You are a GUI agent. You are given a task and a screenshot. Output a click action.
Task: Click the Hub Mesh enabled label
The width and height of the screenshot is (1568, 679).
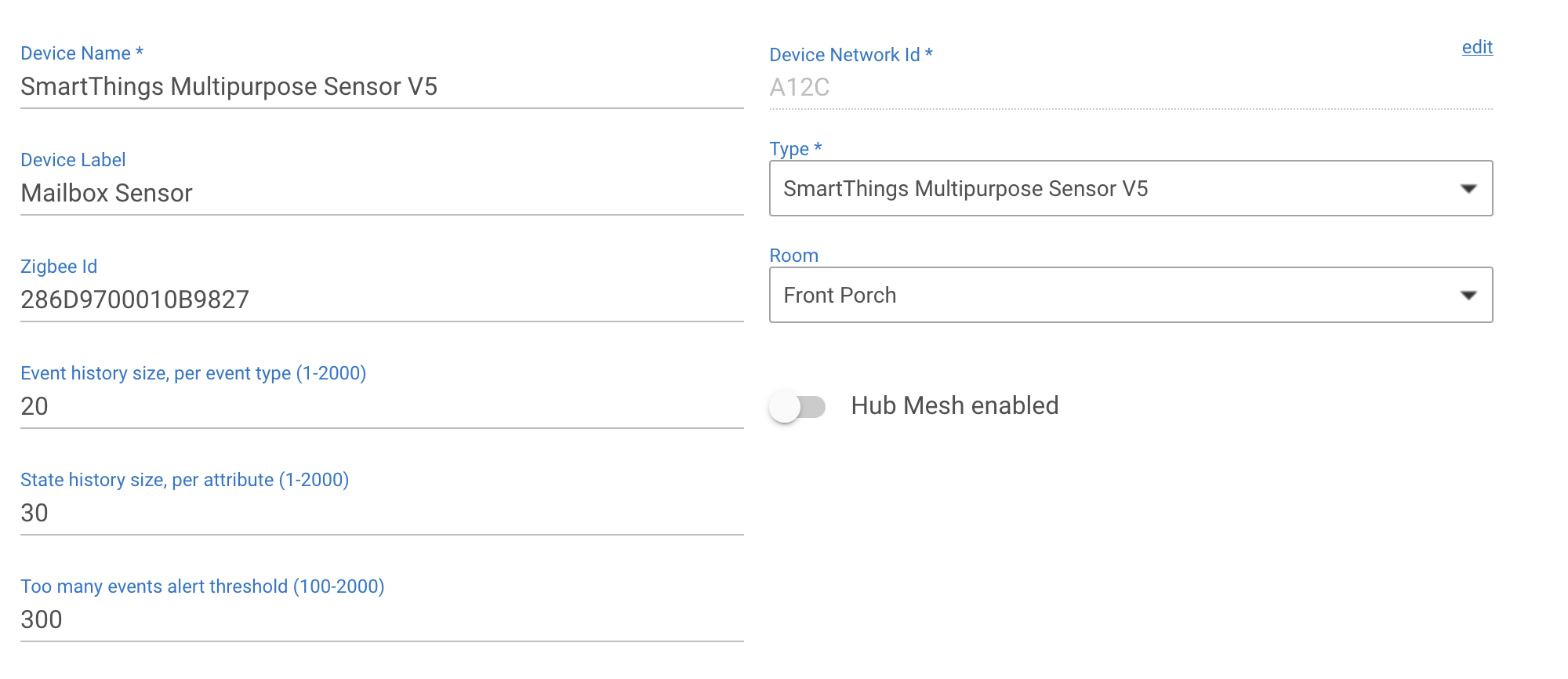pos(955,406)
